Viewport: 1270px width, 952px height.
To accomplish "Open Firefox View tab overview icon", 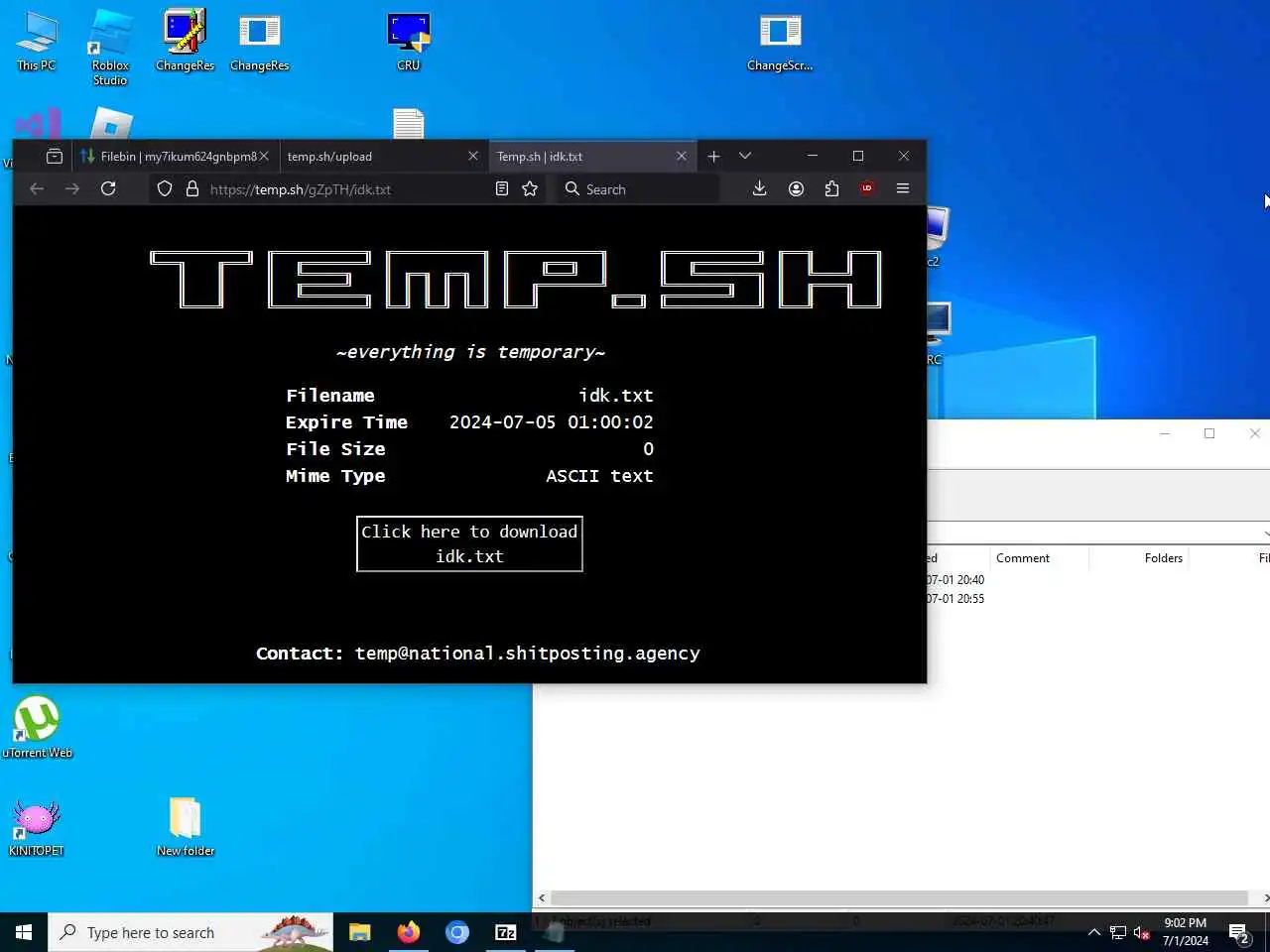I will 55,156.
